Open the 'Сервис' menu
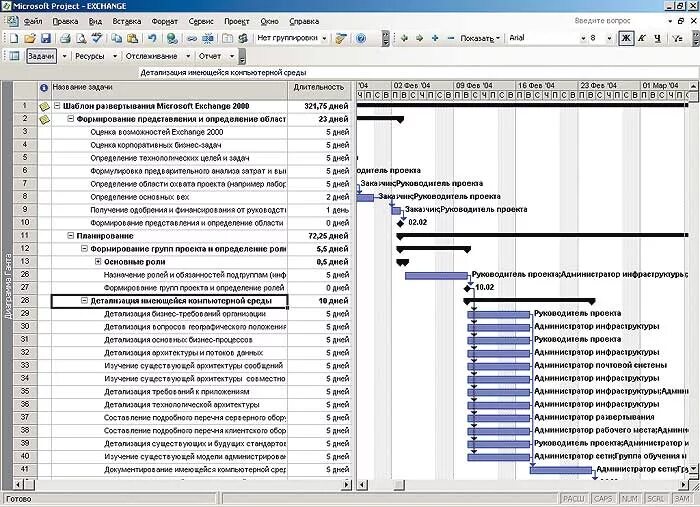700x507 pixels. point(201,21)
